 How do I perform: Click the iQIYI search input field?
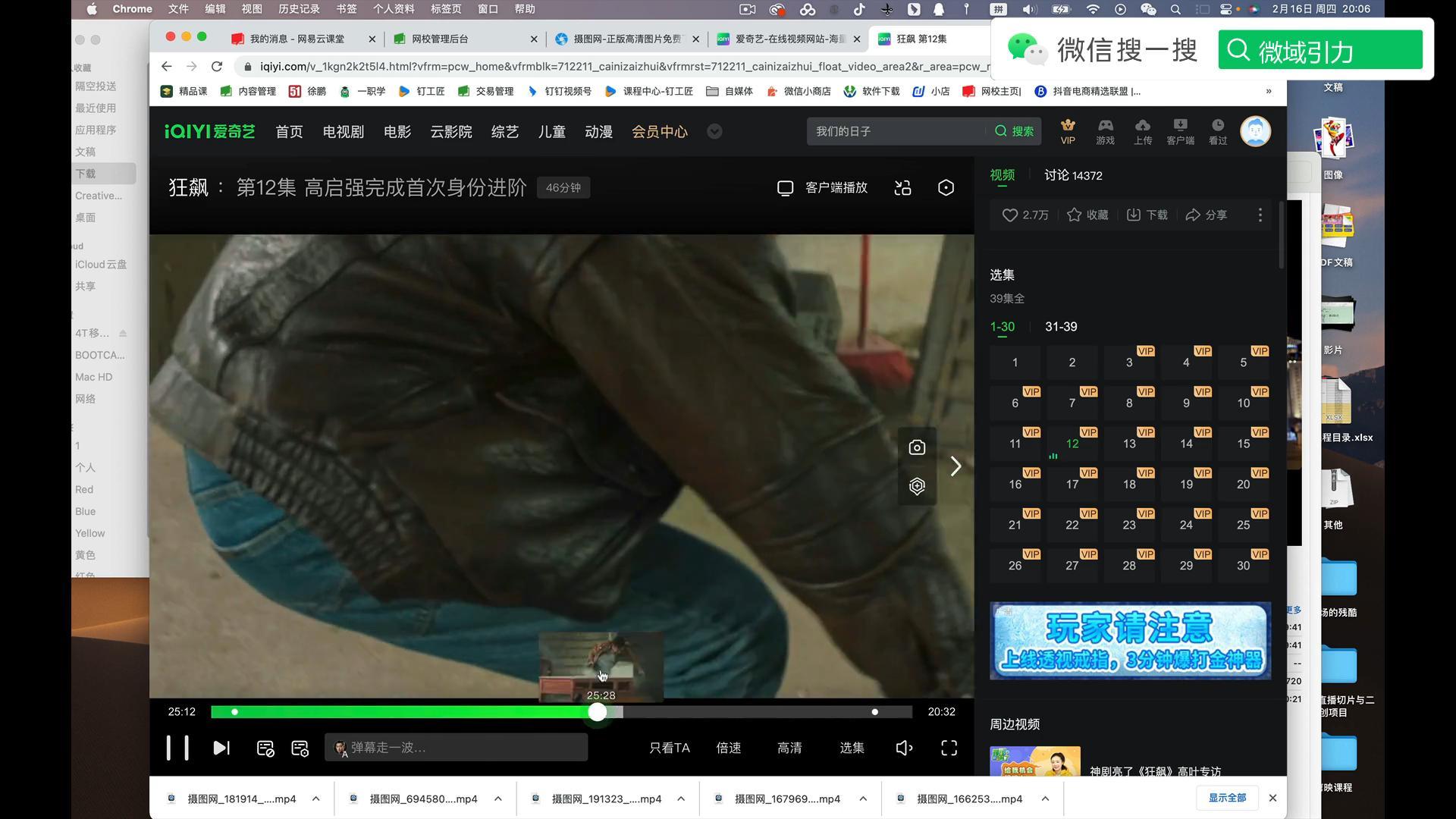895,131
